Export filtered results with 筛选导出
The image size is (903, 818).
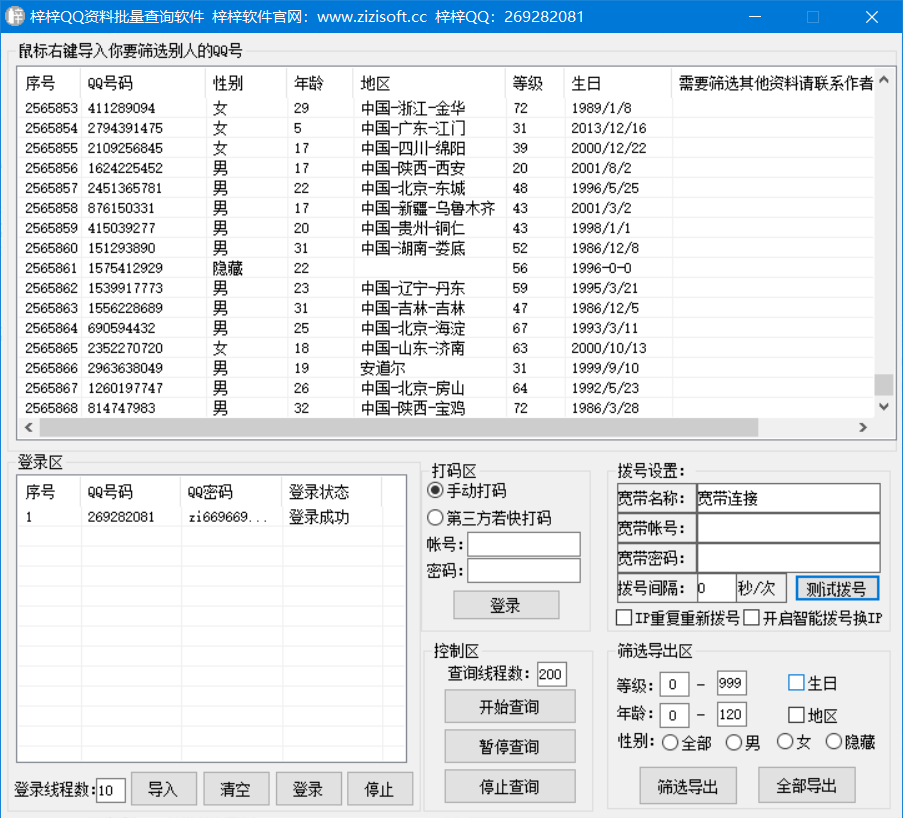tap(687, 785)
